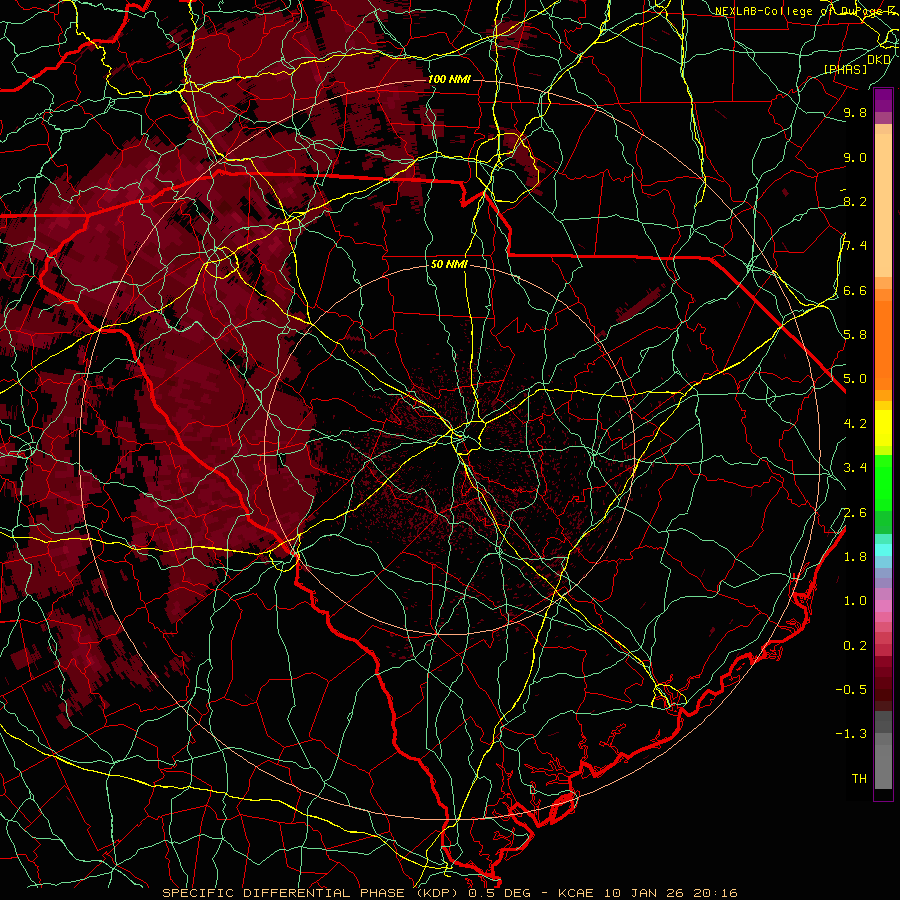
Task: Click the '20:16' time in bottom caption
Action: click(715, 893)
